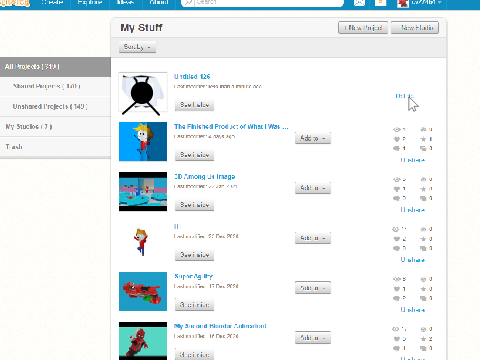The image size is (480, 360).
Task: Open Add to dropdown for The Finished Product
Action: 313,138
